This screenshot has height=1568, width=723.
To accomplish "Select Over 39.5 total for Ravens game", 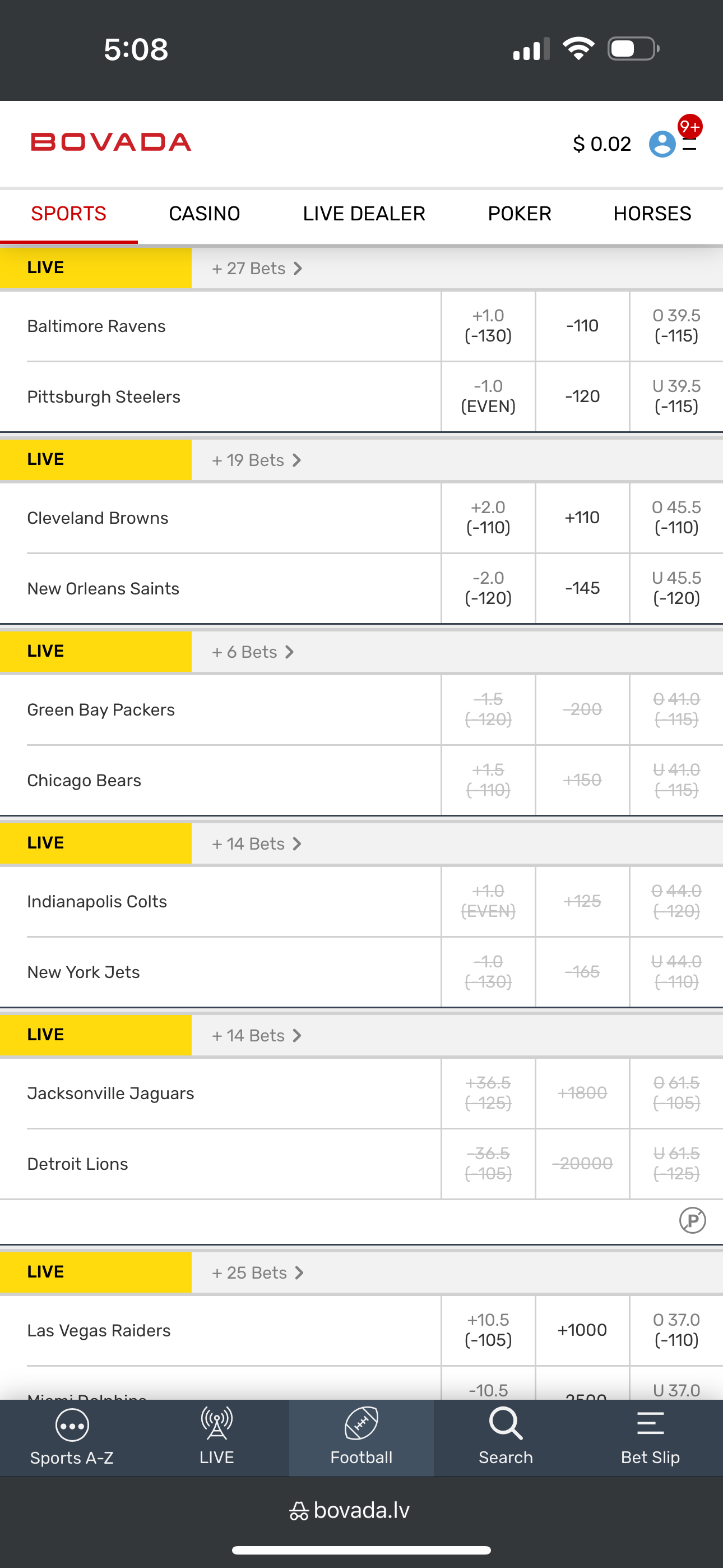I will 676,326.
